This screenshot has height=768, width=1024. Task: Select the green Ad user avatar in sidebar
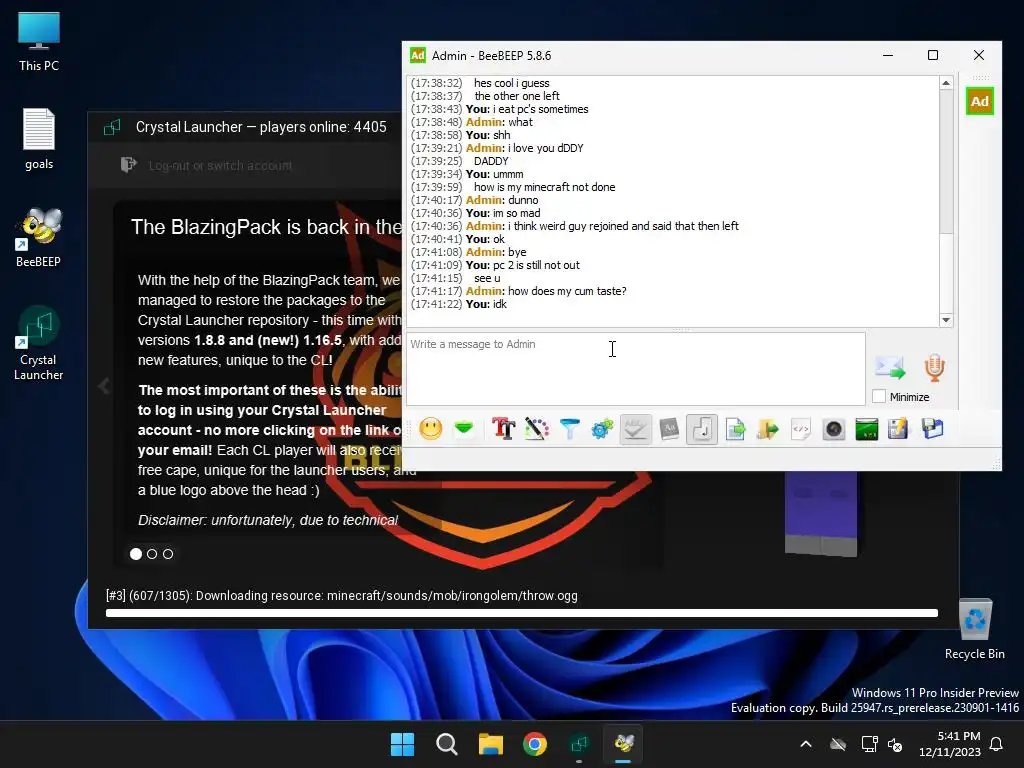pos(979,101)
